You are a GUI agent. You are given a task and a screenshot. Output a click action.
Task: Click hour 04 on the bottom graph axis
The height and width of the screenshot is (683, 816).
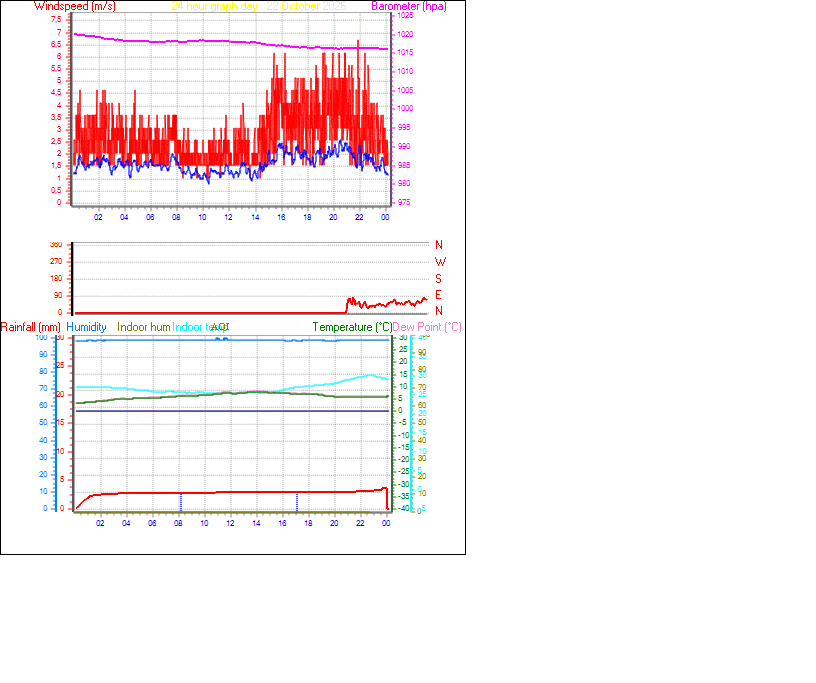pos(126,523)
